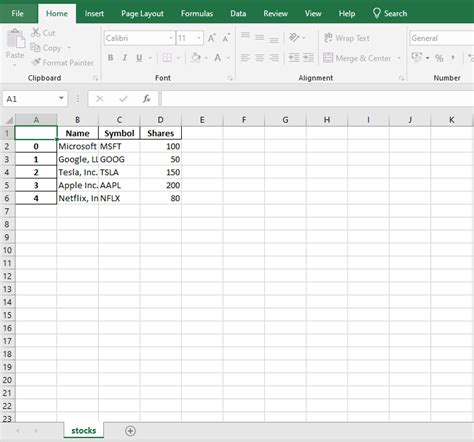Click the Accounting Number Format icon
The height and width of the screenshot is (442, 474).
click(417, 57)
